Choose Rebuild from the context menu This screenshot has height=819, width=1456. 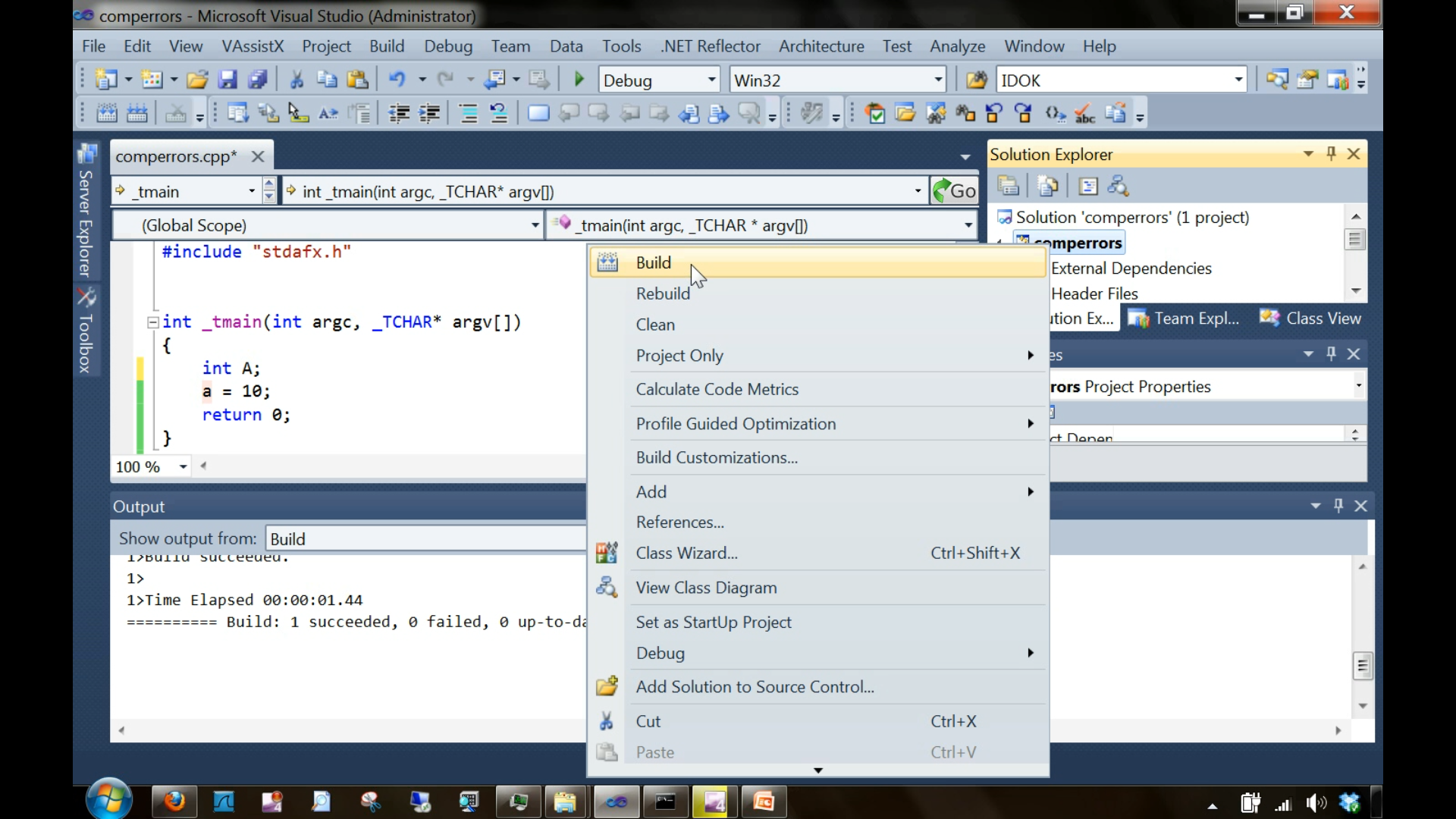pyautogui.click(x=663, y=293)
